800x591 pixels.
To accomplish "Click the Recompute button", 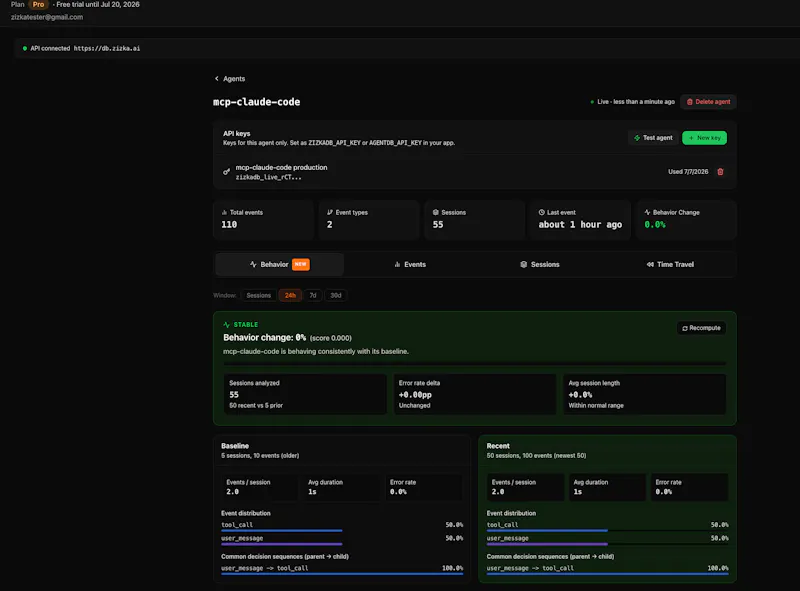I will click(x=702, y=328).
